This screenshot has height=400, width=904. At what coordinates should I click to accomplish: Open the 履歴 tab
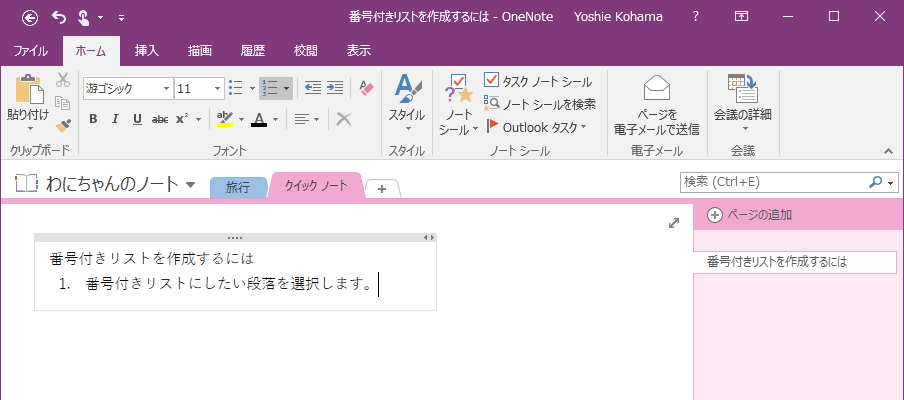tap(253, 51)
